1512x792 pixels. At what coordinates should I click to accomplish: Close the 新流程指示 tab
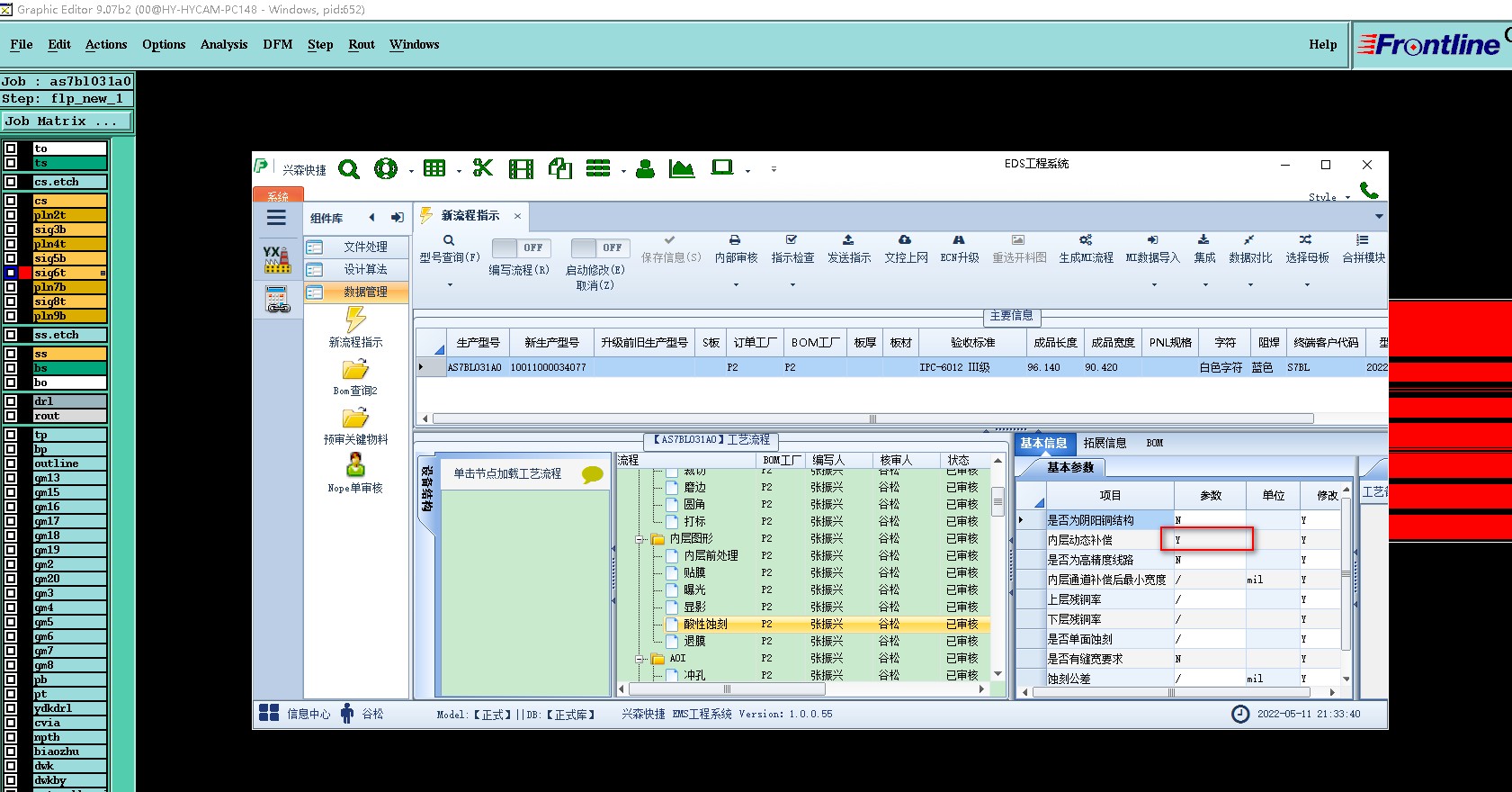coord(517,216)
